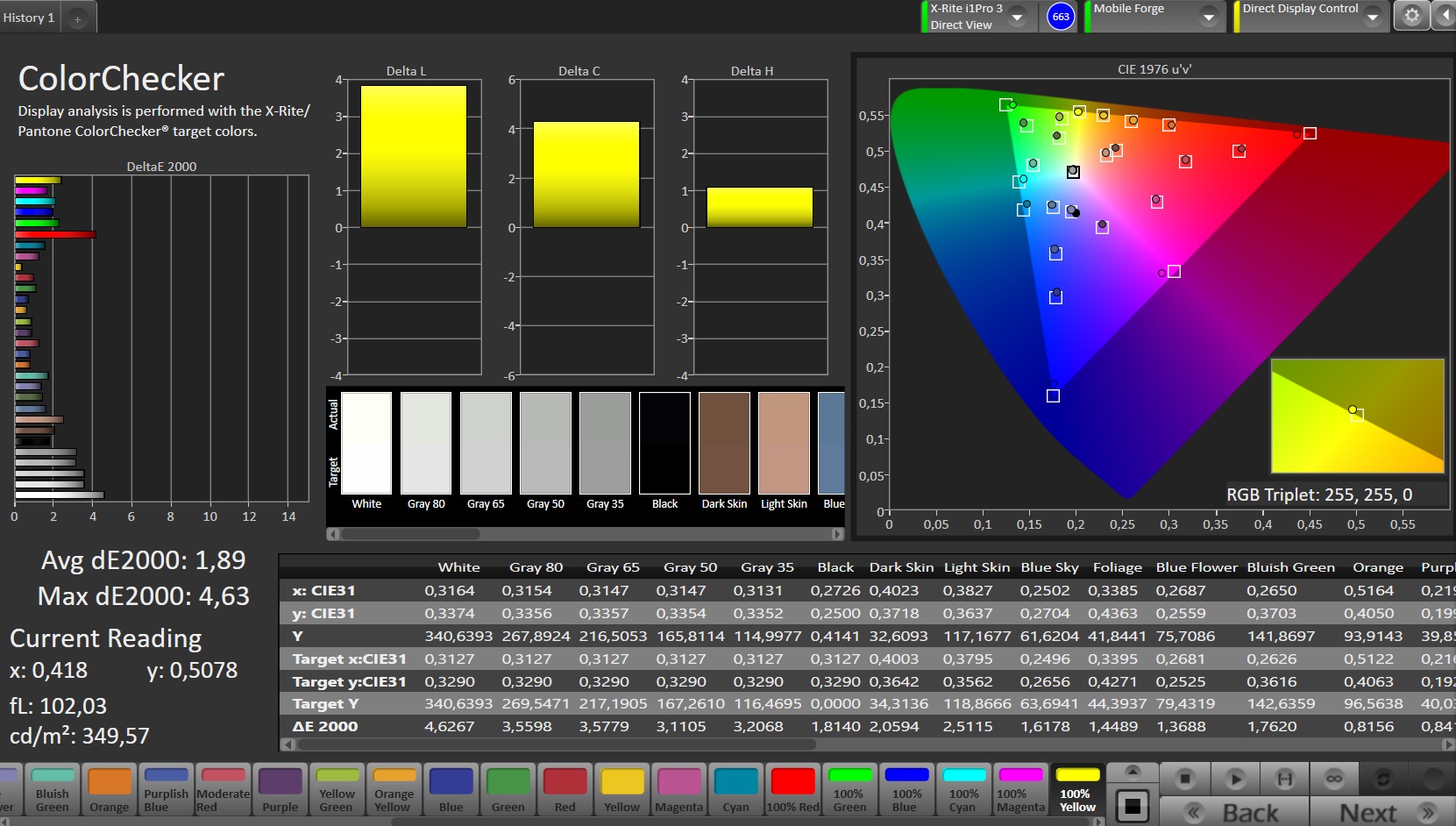Click the play / read series button
1456x826 pixels.
[1235, 779]
